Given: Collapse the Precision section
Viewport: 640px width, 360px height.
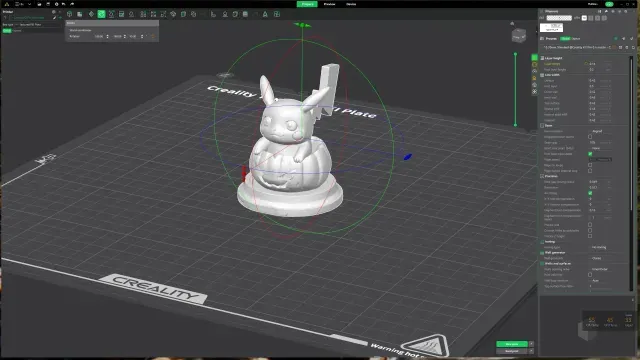Looking at the screenshot, I should coord(550,176).
